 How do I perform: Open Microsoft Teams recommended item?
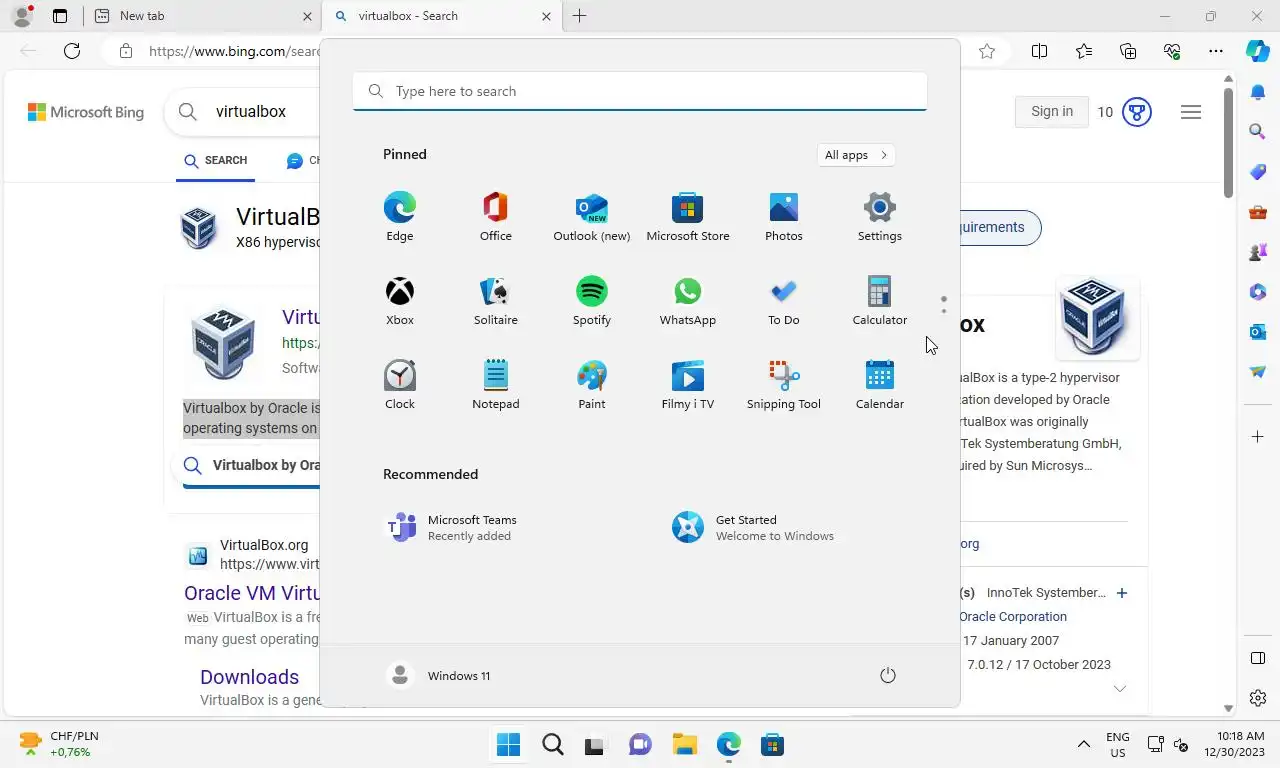(x=452, y=527)
